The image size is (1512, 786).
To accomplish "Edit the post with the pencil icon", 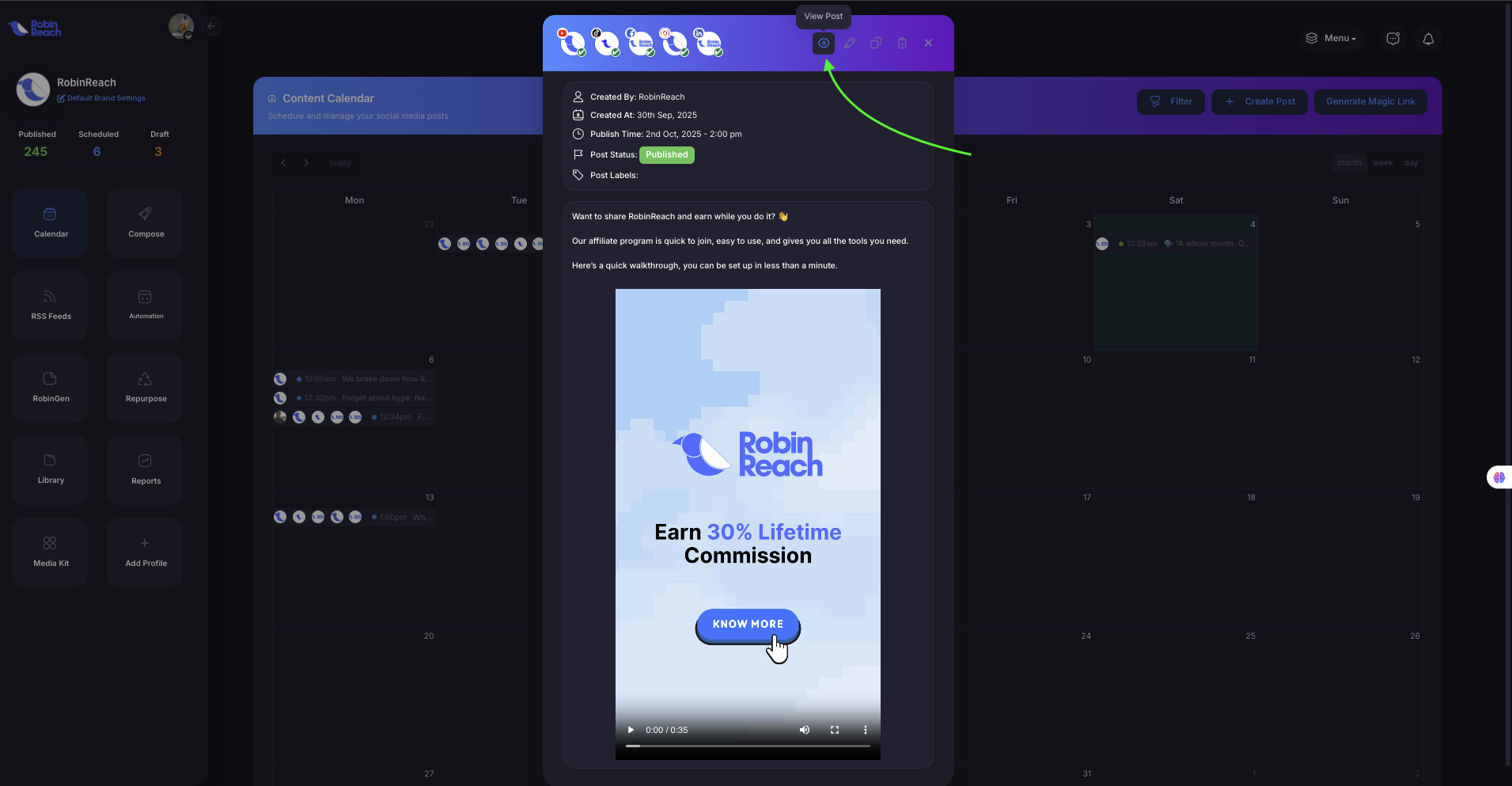I will pyautogui.click(x=850, y=43).
